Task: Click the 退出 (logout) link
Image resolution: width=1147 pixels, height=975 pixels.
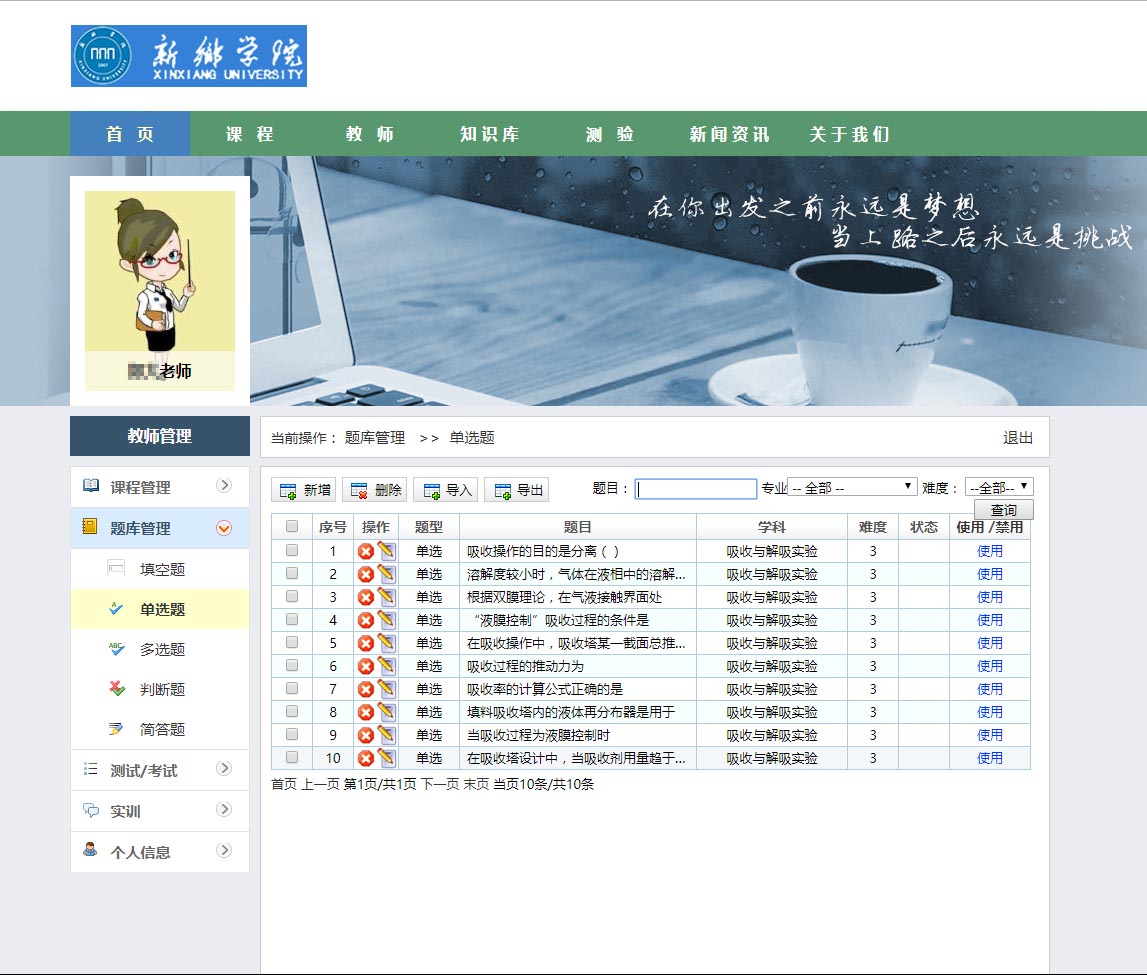Action: [x=1018, y=438]
